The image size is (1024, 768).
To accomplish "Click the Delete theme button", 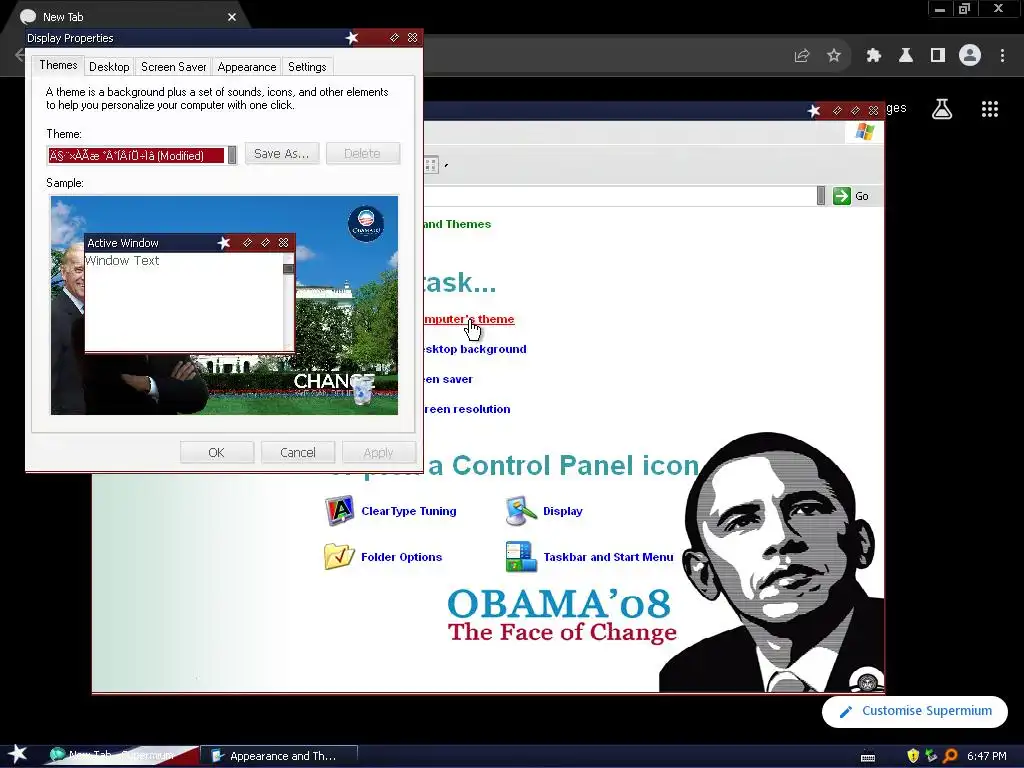I will pos(362,153).
